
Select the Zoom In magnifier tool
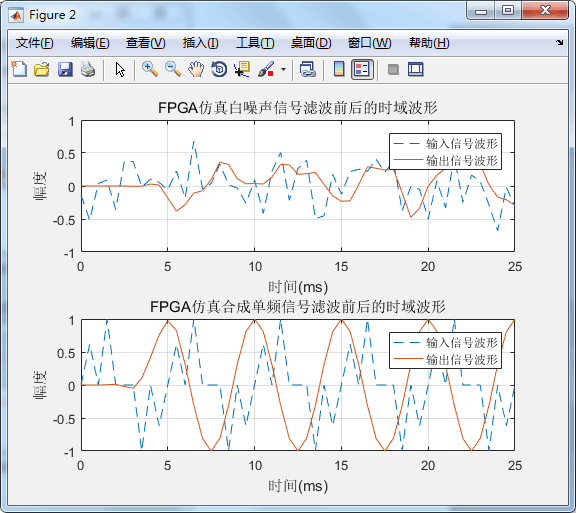click(x=150, y=69)
